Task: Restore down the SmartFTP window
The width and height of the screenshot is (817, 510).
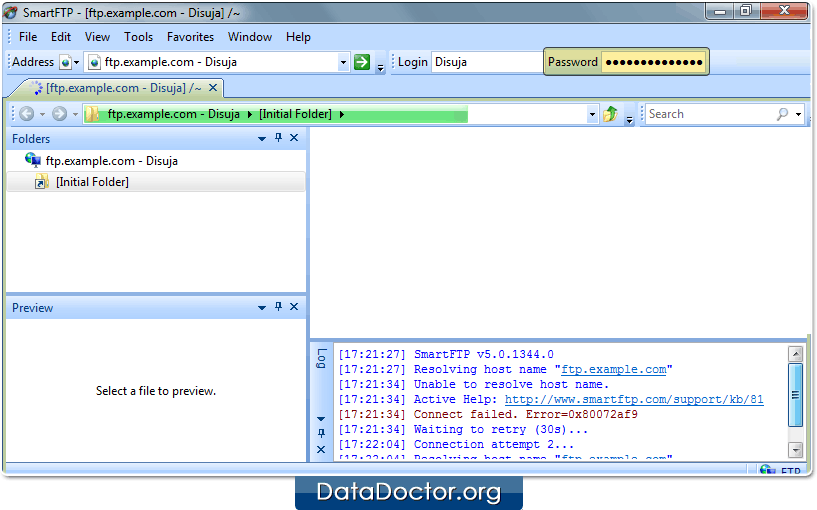Action: coord(746,11)
